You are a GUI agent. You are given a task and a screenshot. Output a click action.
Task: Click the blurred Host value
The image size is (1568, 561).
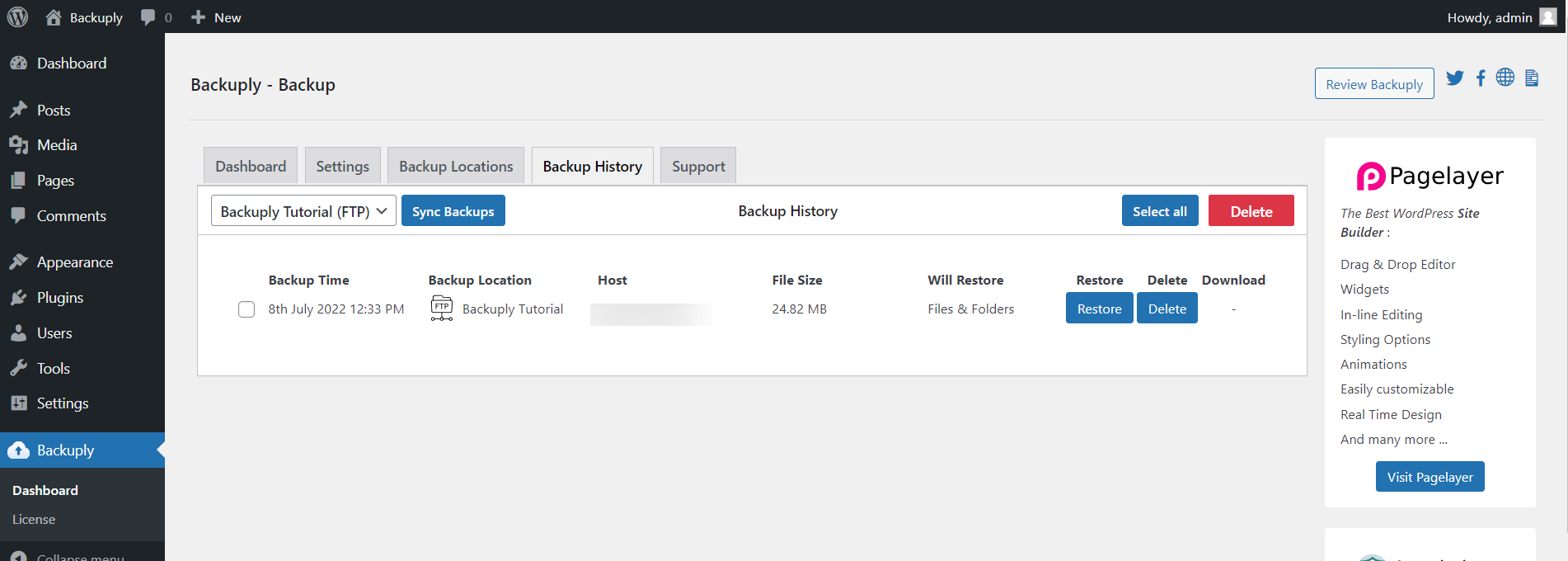tap(651, 314)
